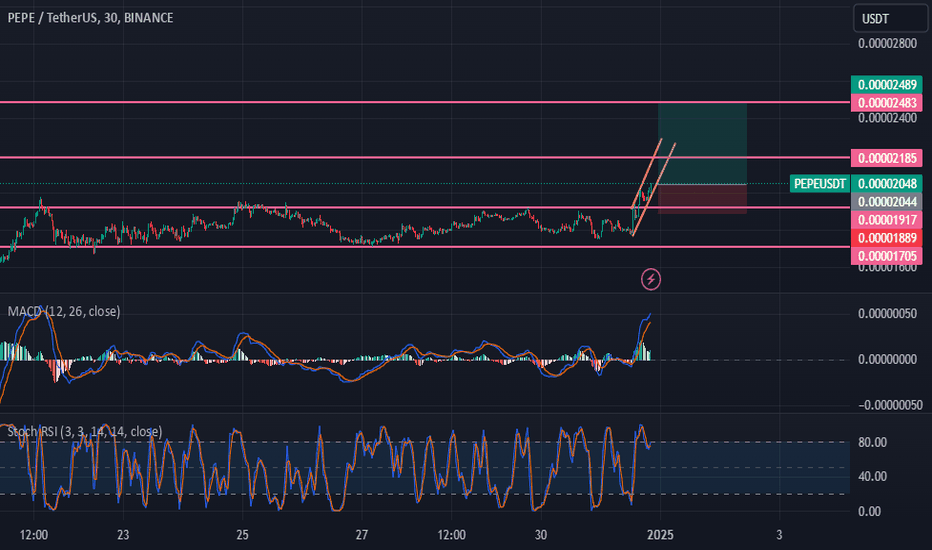Select the MACD −0.00000050 scale label
Image resolution: width=932 pixels, height=550 pixels.
(890, 406)
